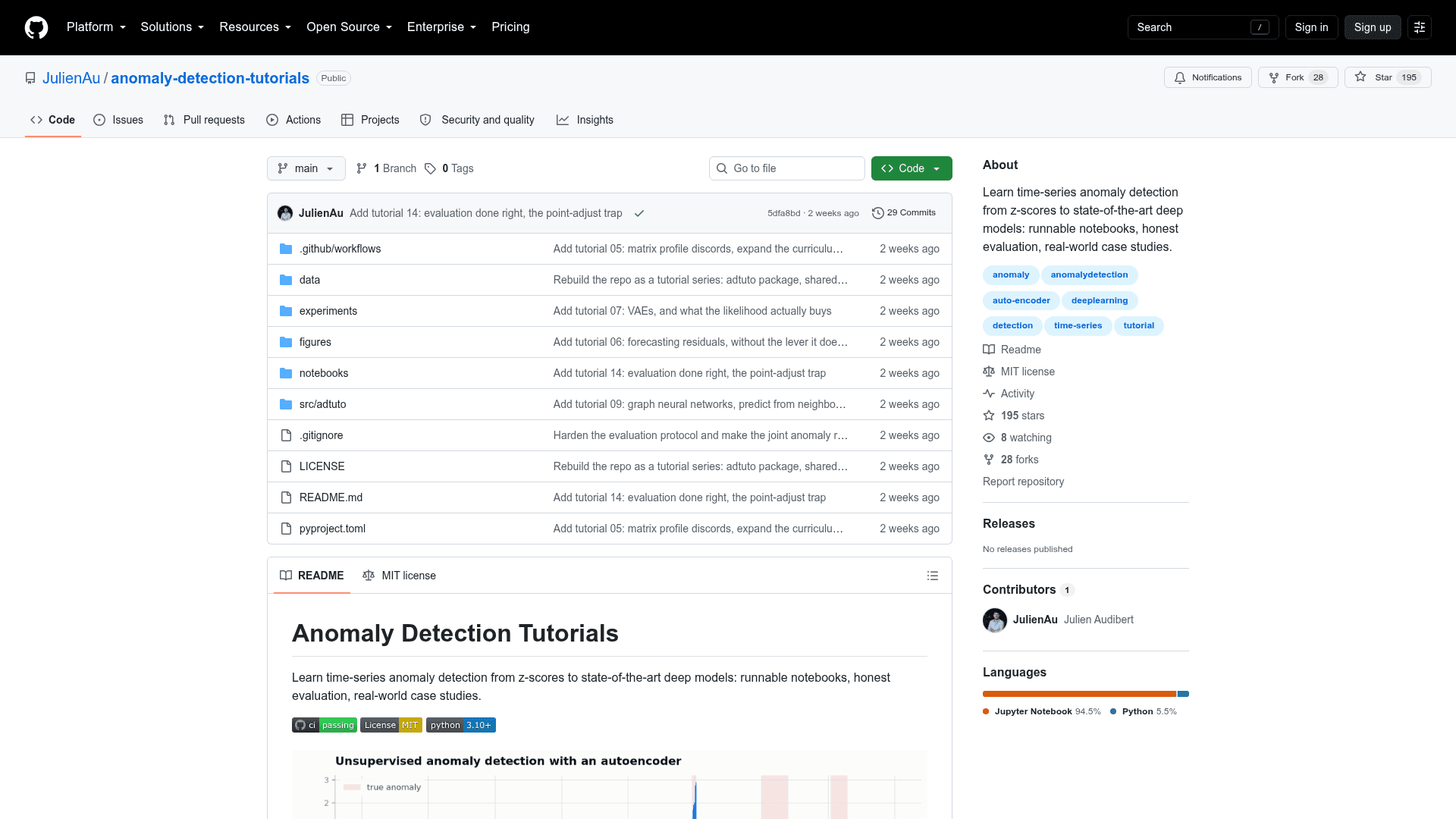Click the Sign up button
1456x819 pixels.
coord(1373,27)
